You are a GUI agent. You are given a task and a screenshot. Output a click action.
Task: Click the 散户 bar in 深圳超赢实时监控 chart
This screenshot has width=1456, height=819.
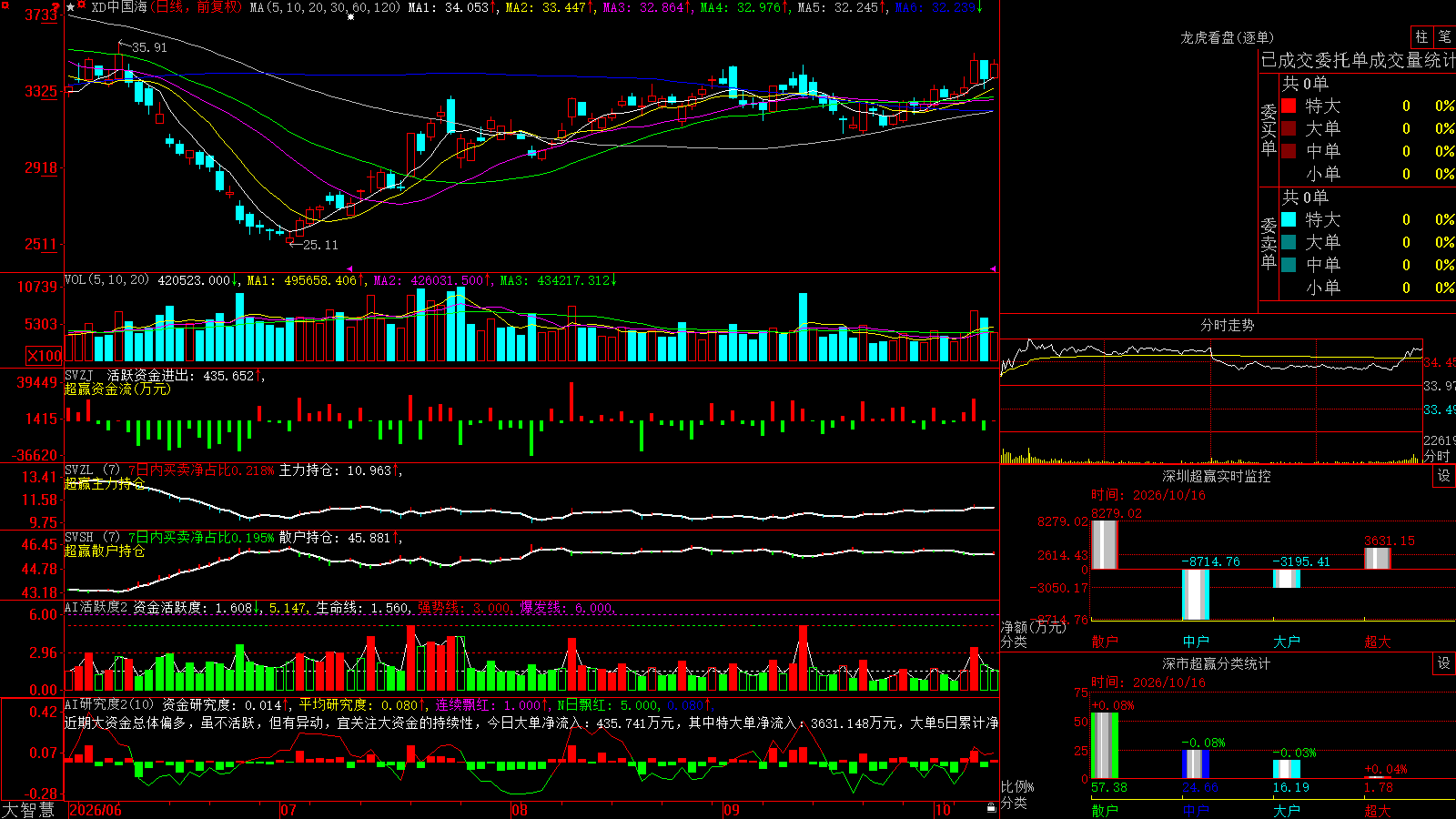coord(1105,545)
